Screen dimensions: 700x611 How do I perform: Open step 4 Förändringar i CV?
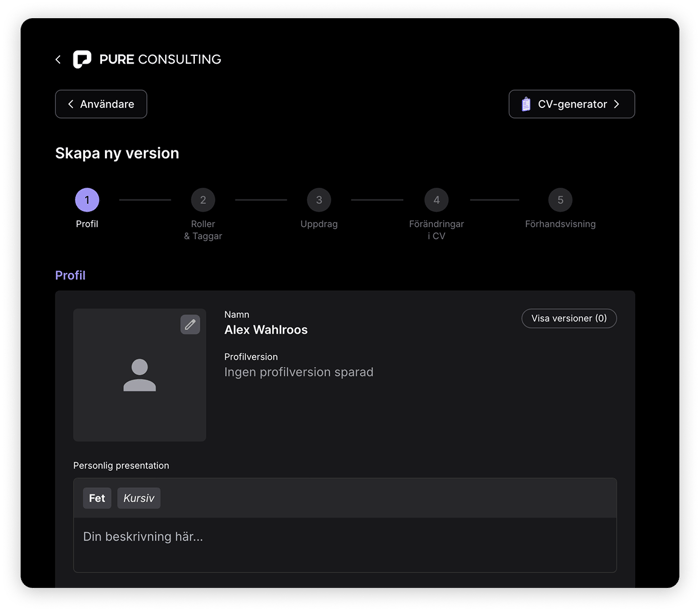[436, 200]
